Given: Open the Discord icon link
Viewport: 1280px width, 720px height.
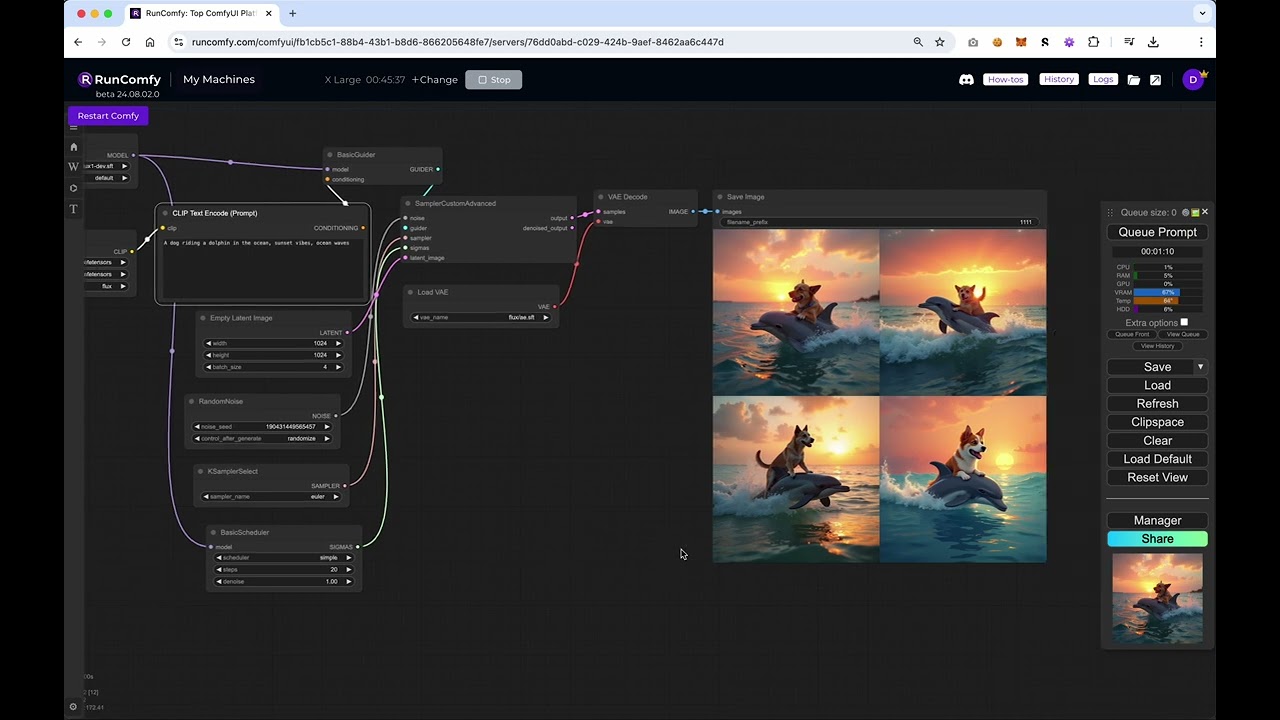Looking at the screenshot, I should click(966, 80).
